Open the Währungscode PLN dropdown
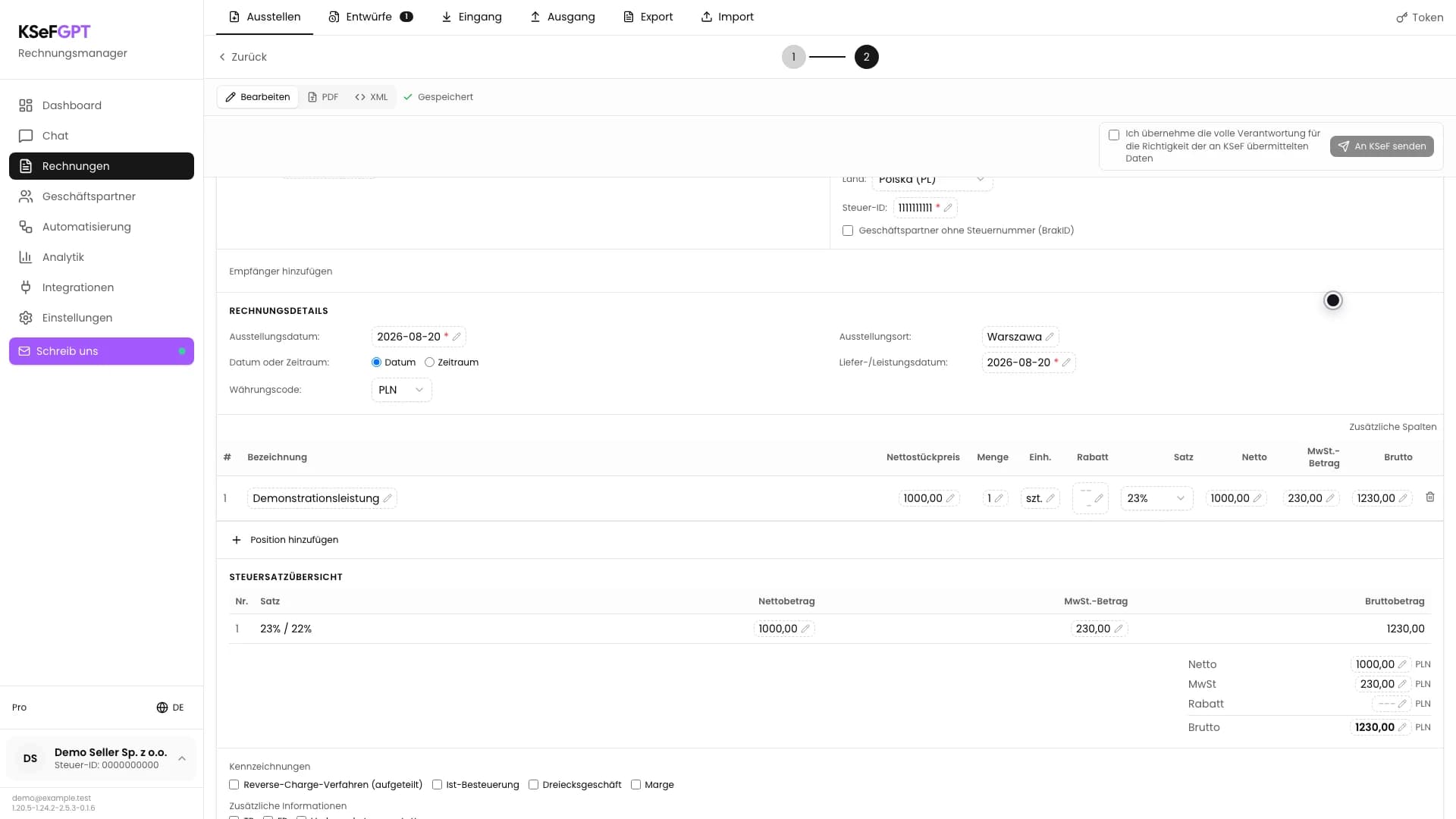The width and height of the screenshot is (1456, 819). coord(401,390)
